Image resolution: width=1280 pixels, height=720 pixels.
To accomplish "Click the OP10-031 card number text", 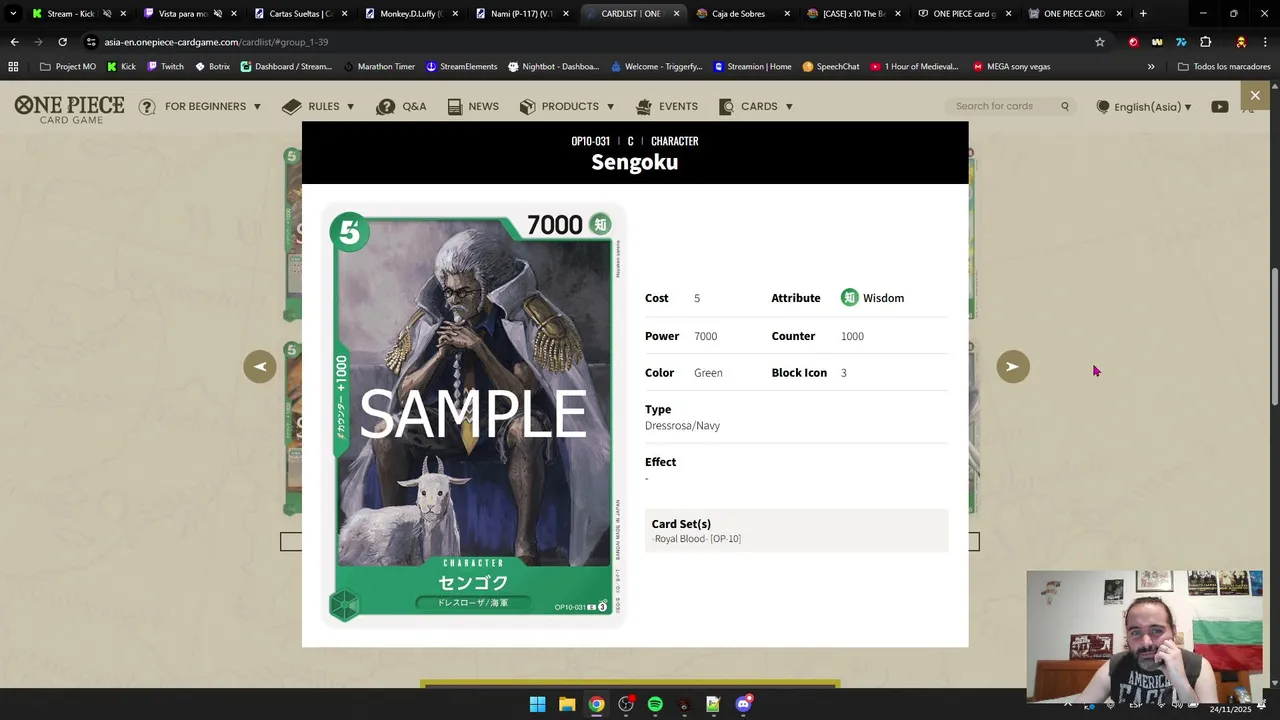I will 590,141.
